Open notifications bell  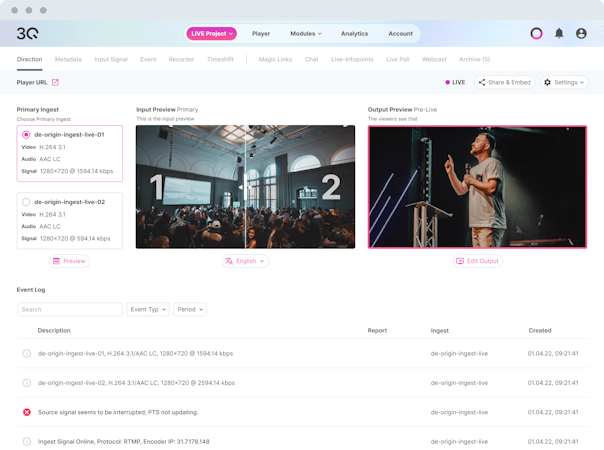tap(559, 34)
